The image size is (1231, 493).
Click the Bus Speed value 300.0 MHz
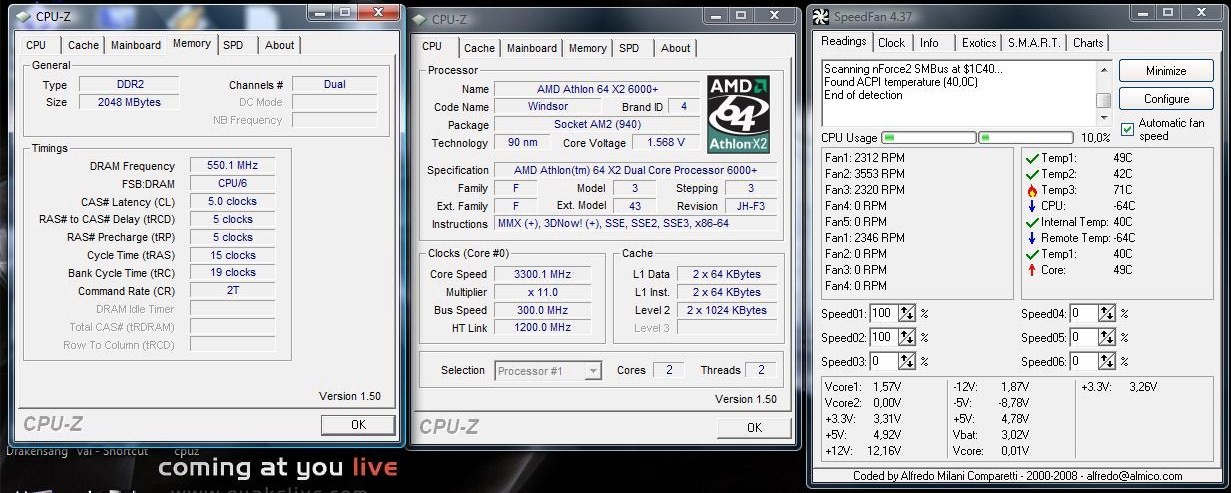click(x=542, y=310)
